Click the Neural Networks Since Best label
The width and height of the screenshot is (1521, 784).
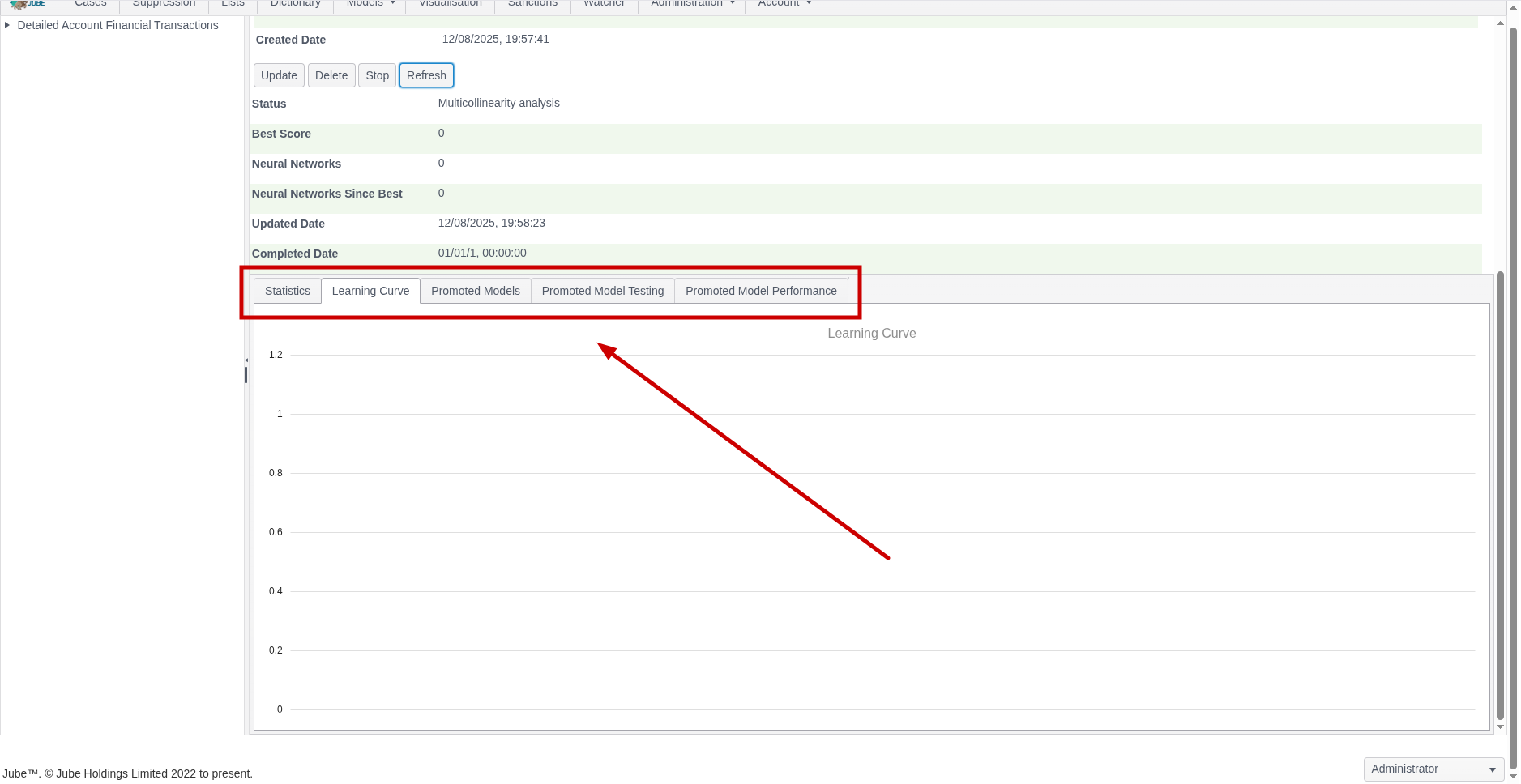pyautogui.click(x=327, y=194)
